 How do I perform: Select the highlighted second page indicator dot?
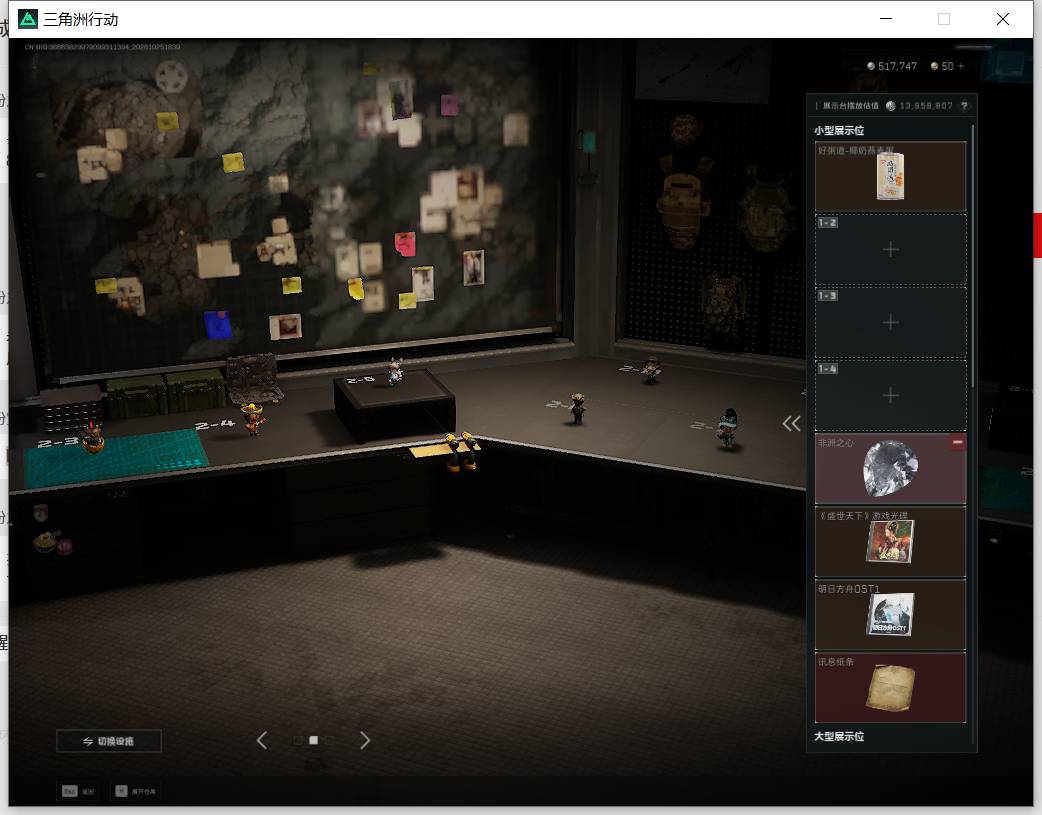(x=314, y=740)
